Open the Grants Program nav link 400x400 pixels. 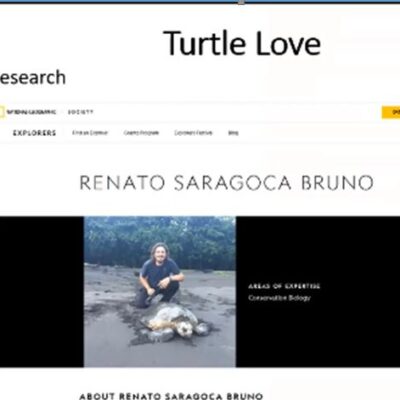141,133
